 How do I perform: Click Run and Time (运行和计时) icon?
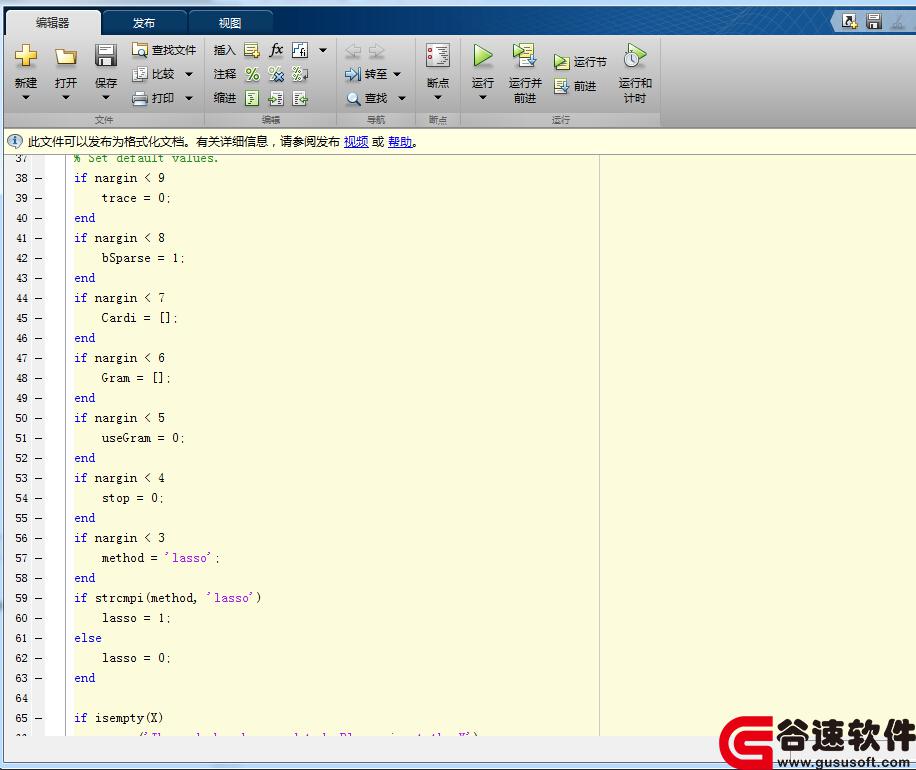point(634,56)
